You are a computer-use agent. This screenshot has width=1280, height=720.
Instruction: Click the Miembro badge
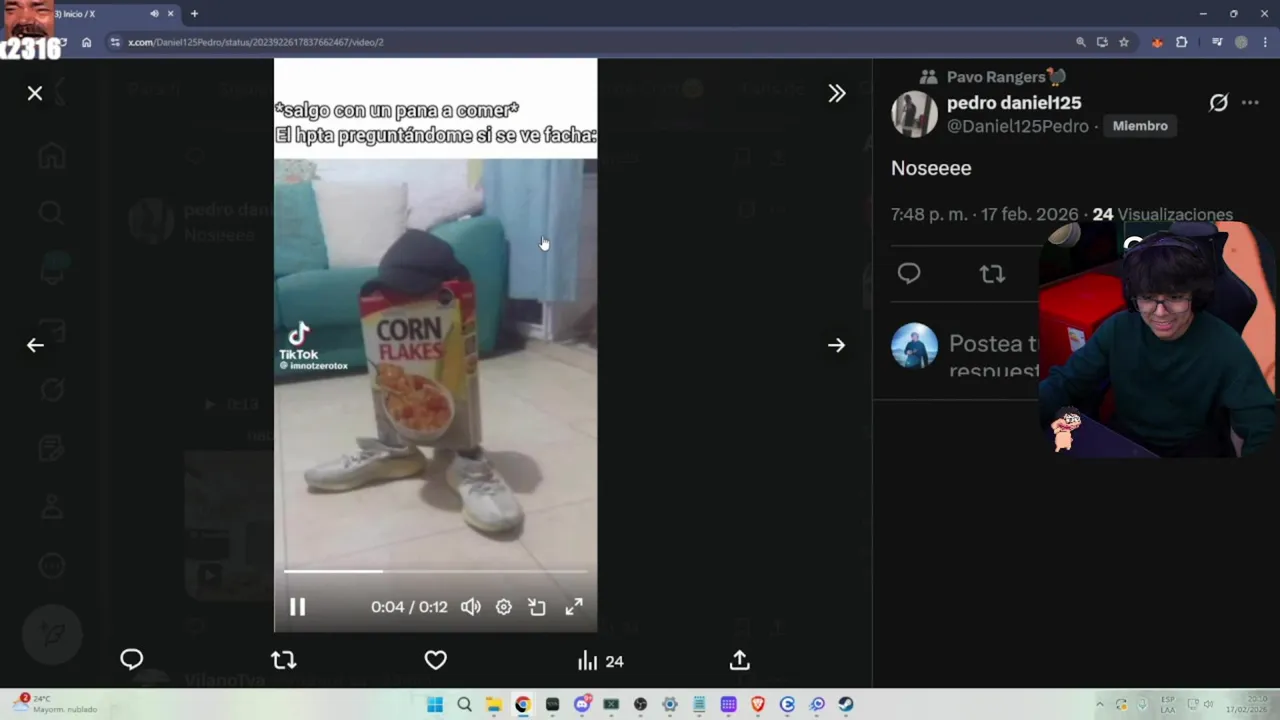pos(1140,126)
